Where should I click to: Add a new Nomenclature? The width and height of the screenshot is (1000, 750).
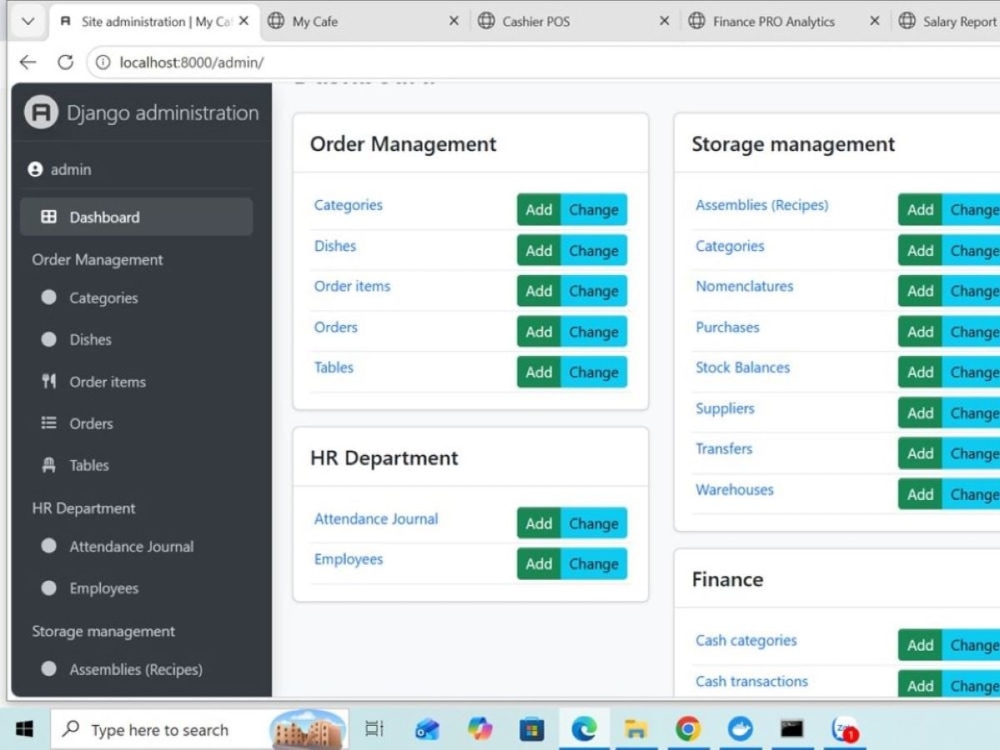click(x=920, y=291)
